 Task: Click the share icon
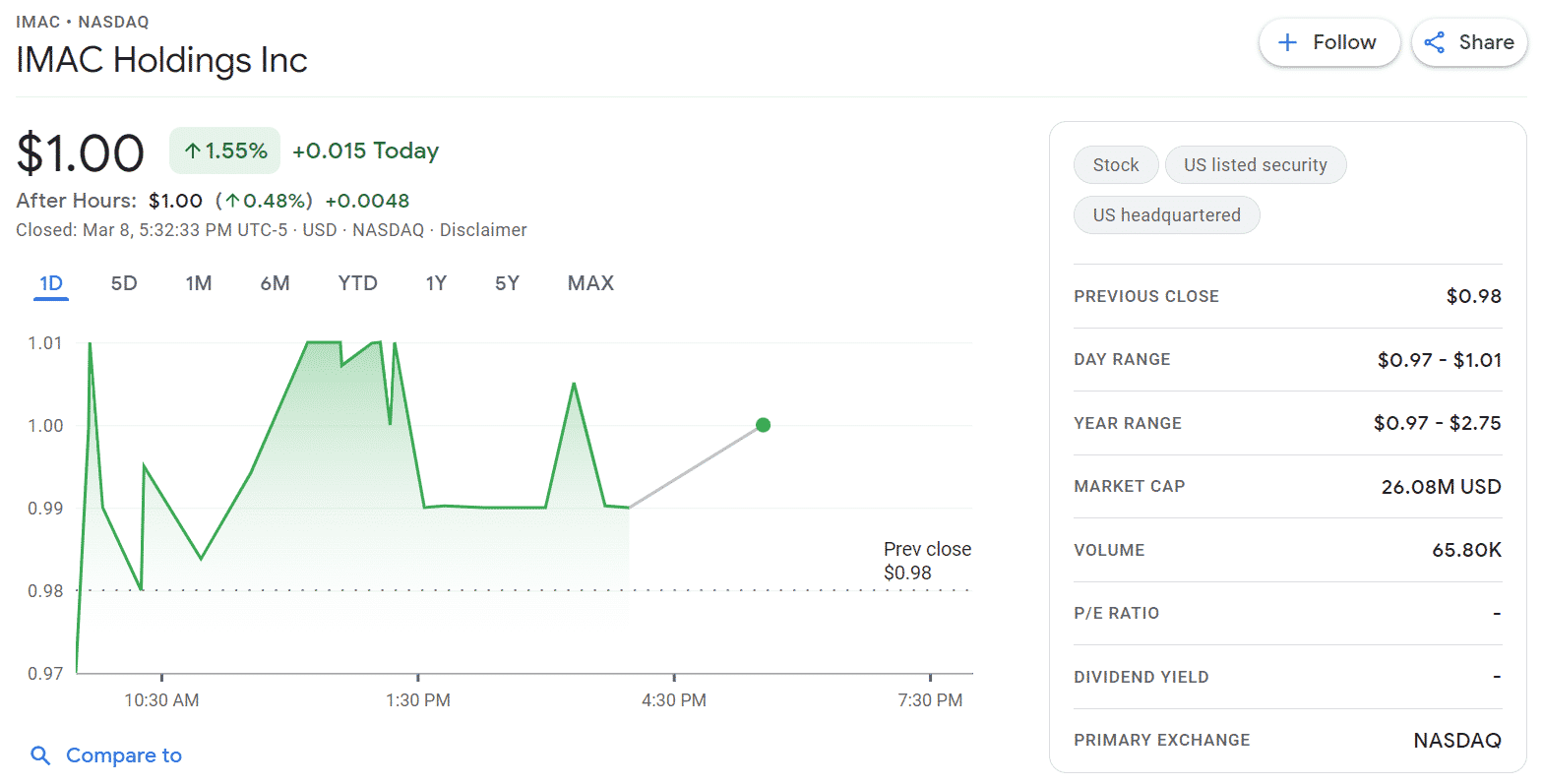click(1435, 42)
